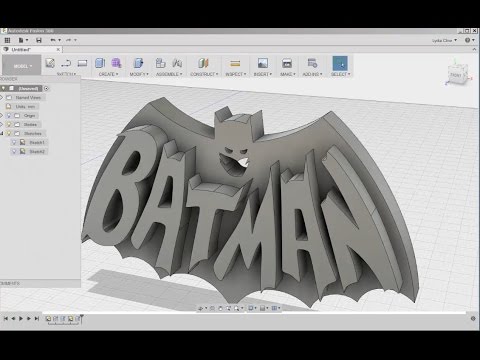This screenshot has height=360, width=480.
Task: Show Sketch1 with its light bulb
Action: click(14, 142)
